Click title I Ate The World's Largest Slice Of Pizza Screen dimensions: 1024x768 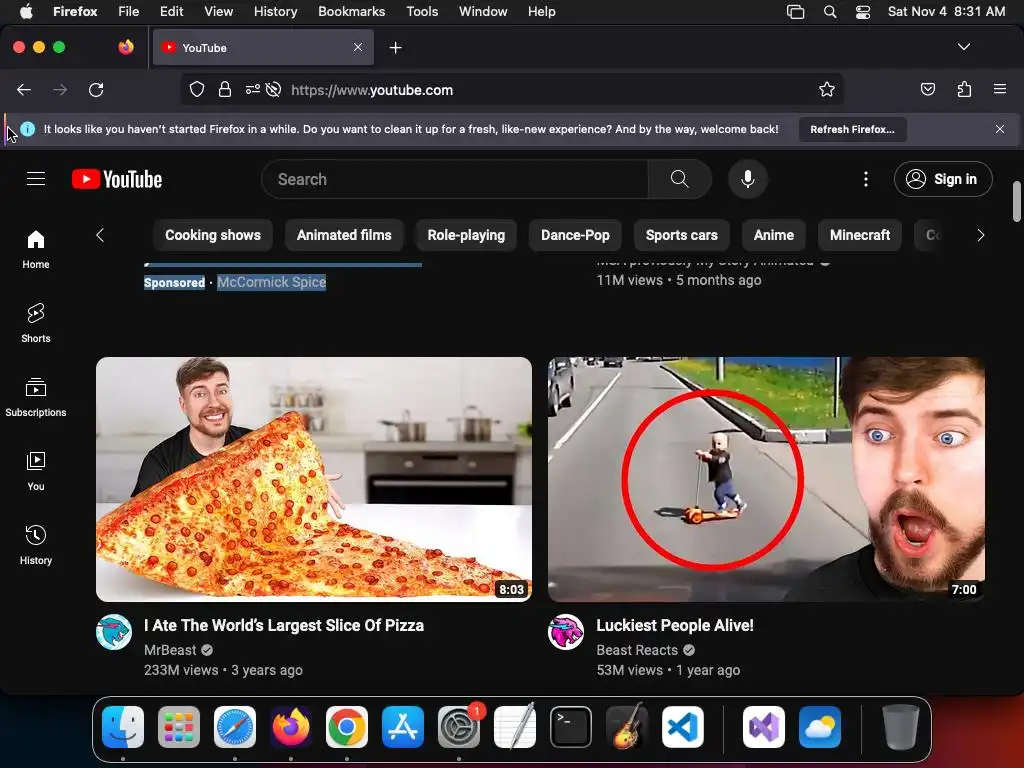(284, 626)
